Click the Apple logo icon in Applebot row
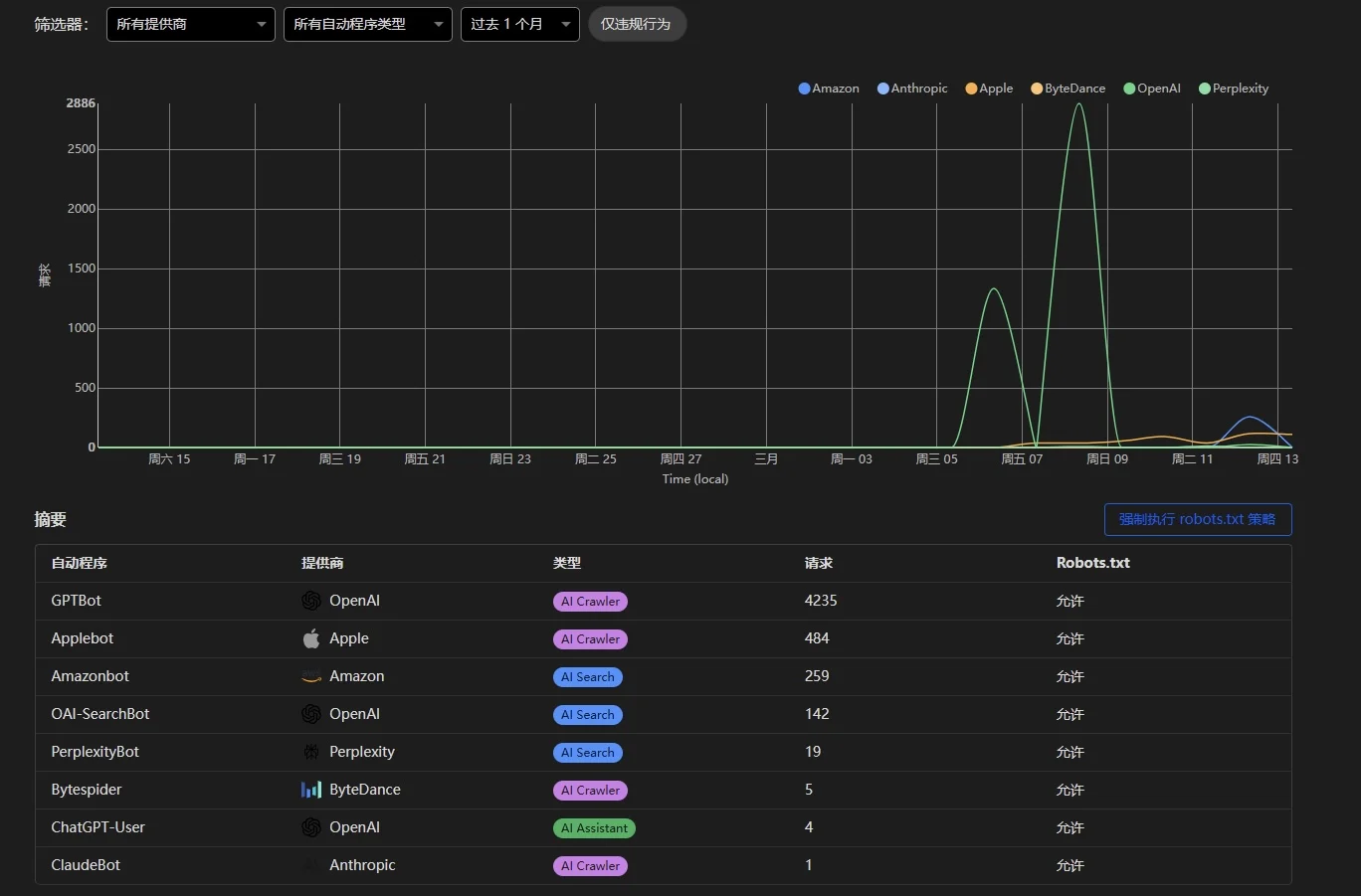Screen dimensions: 1361x896 click(311, 638)
